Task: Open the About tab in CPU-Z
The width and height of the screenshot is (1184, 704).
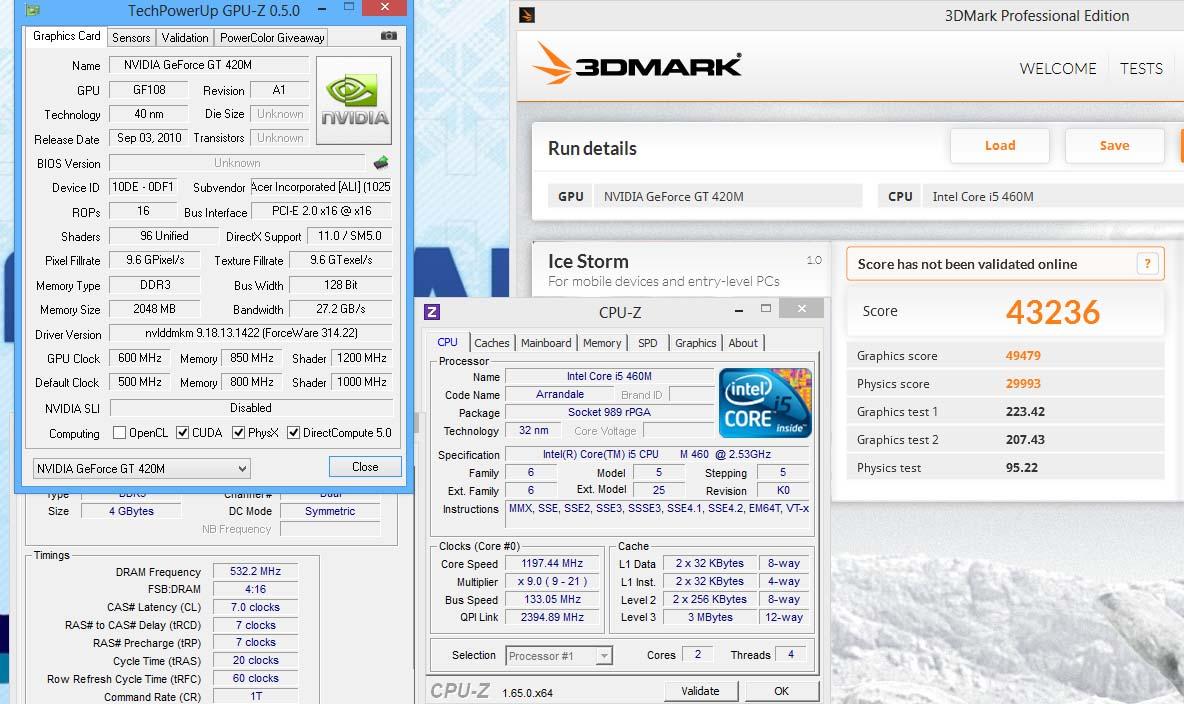Action: pos(743,343)
